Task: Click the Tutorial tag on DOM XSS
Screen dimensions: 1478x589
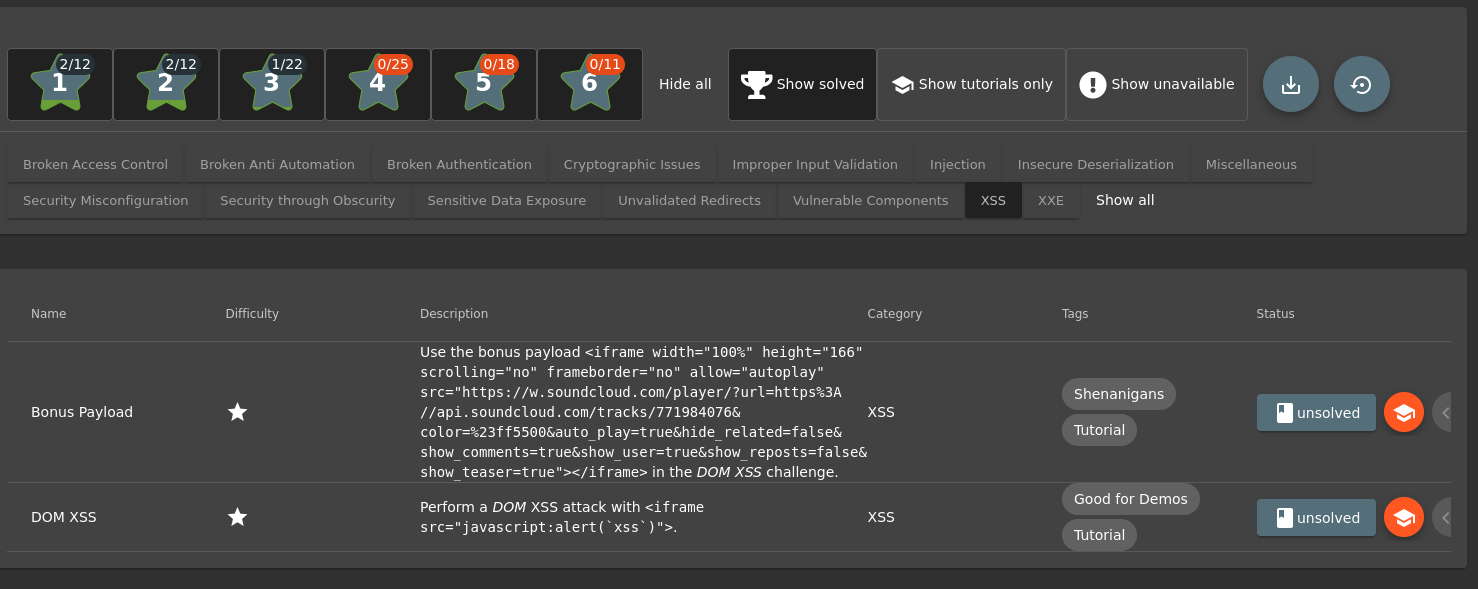Action: (x=1099, y=535)
